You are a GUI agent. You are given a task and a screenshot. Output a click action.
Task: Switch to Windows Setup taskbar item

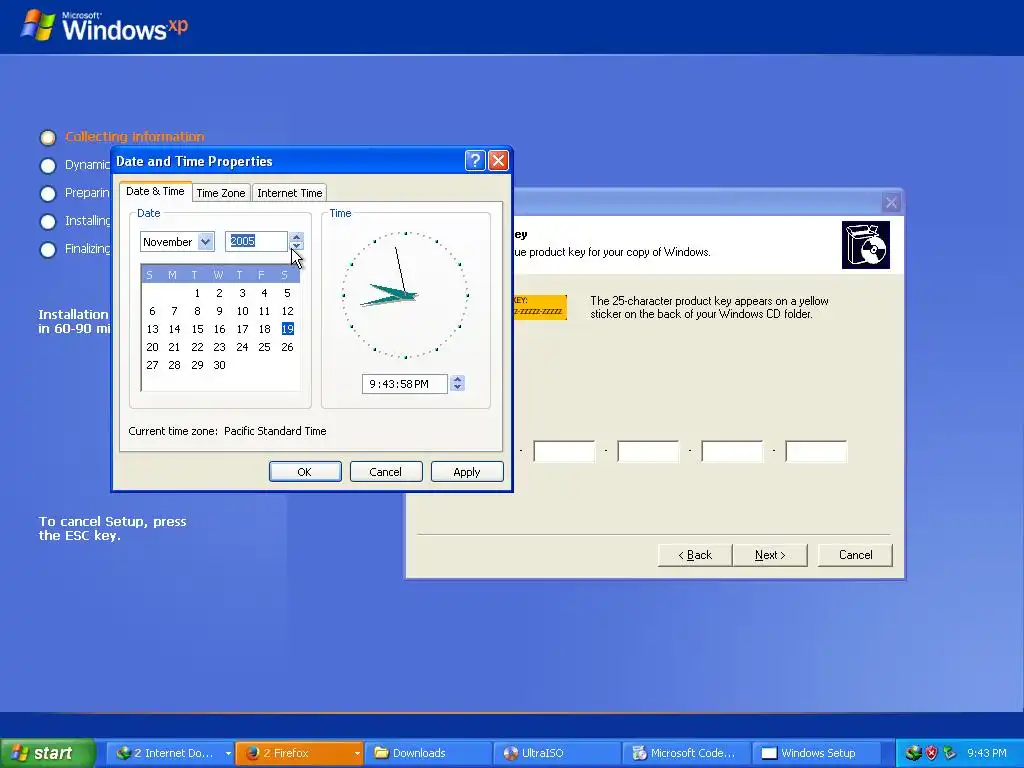click(816, 753)
